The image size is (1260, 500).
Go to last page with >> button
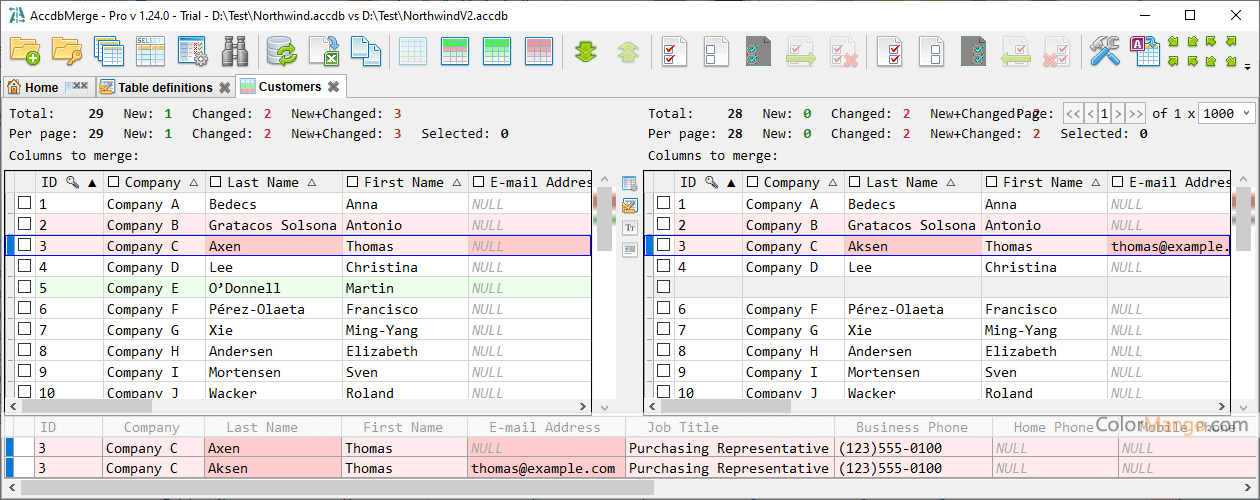[1135, 114]
